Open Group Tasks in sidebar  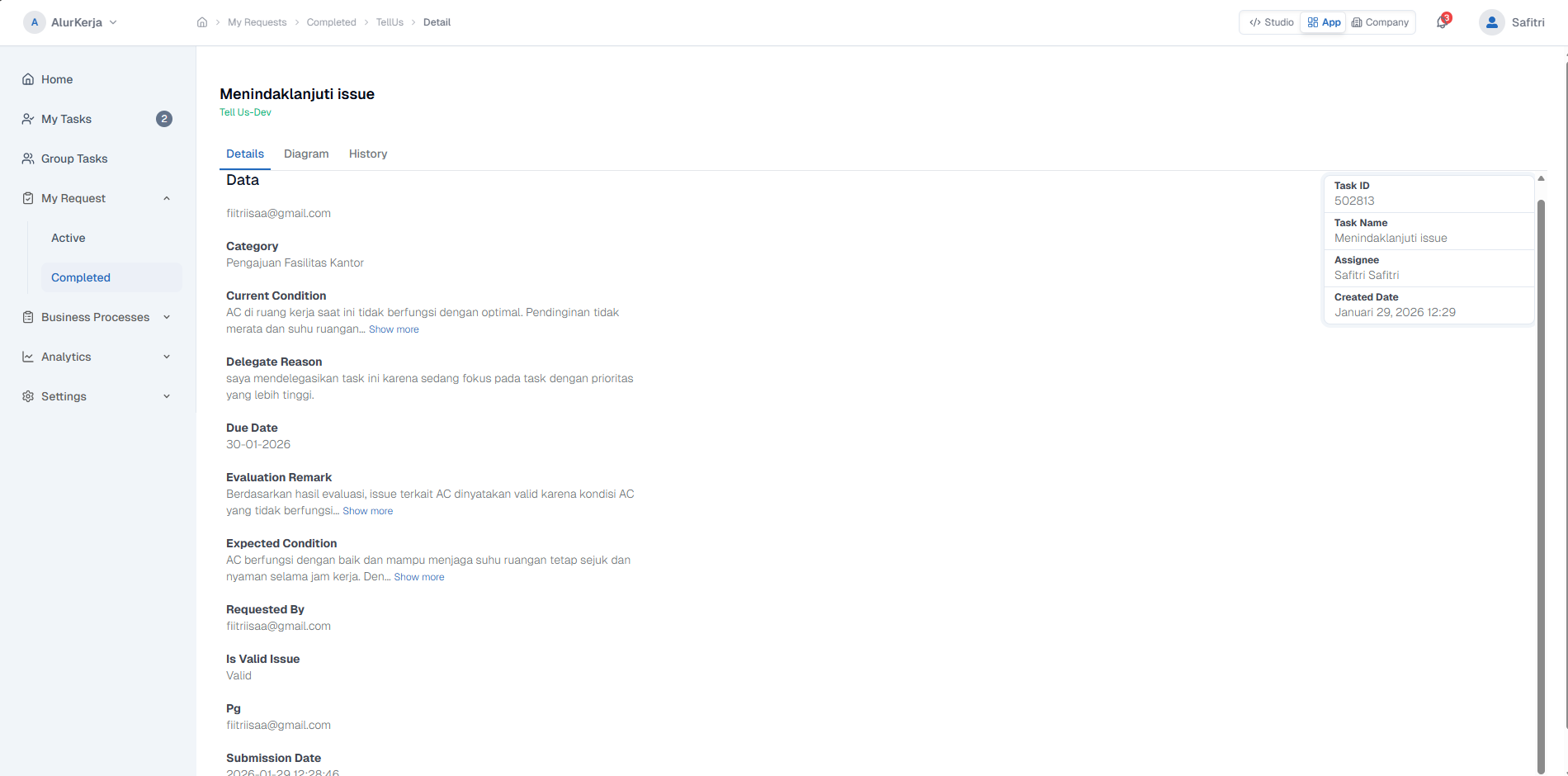[x=74, y=159]
